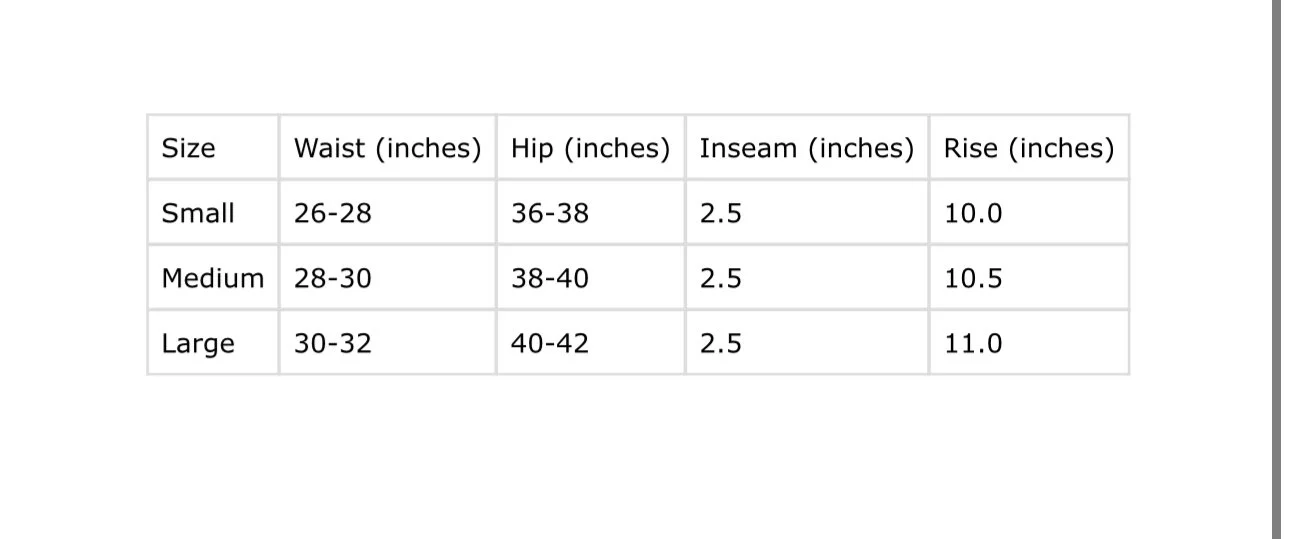This screenshot has width=1290, height=539.
Task: Click the Hip (inches) header cell
Action: 590,148
